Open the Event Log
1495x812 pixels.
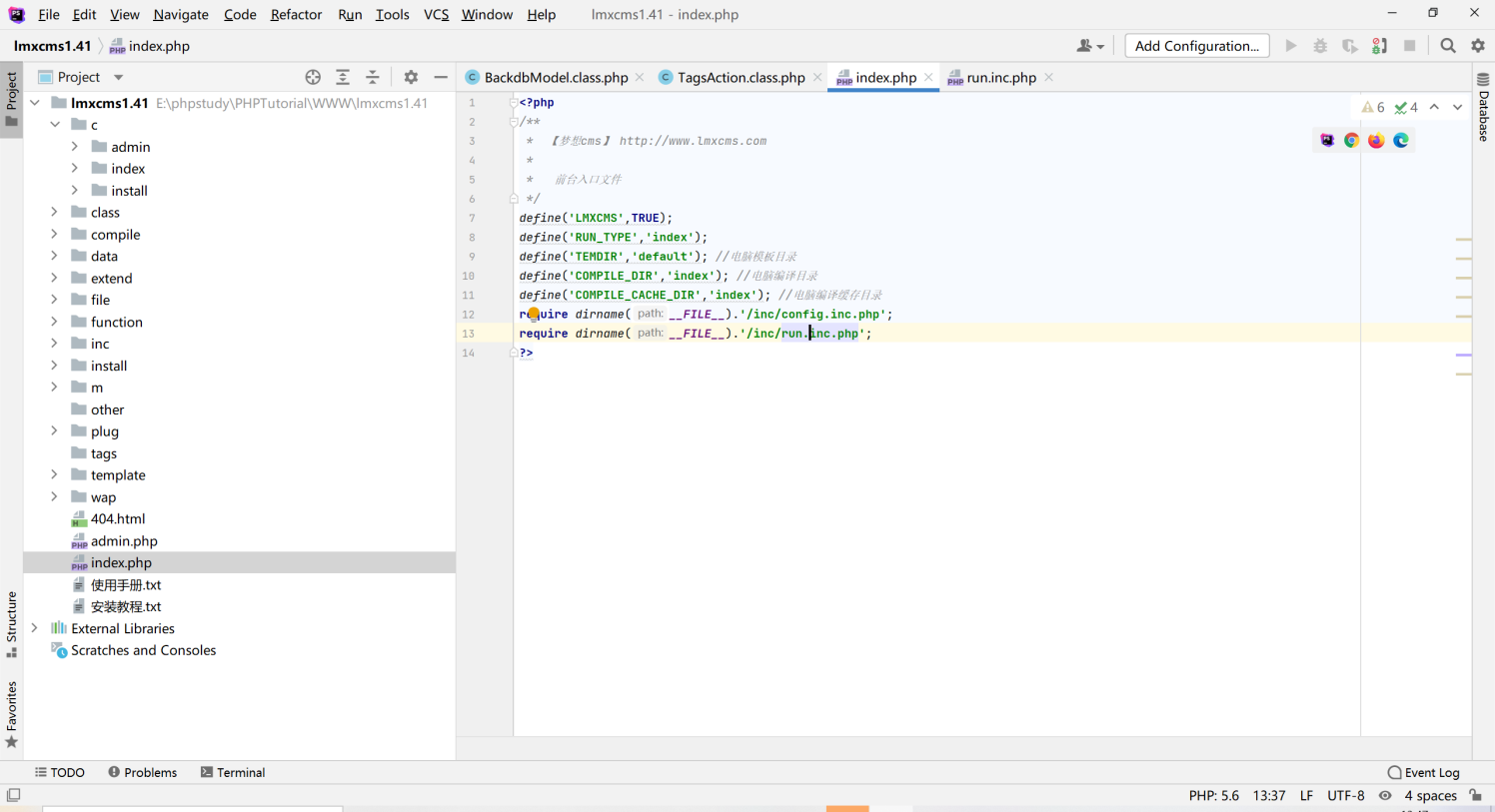pos(1423,772)
